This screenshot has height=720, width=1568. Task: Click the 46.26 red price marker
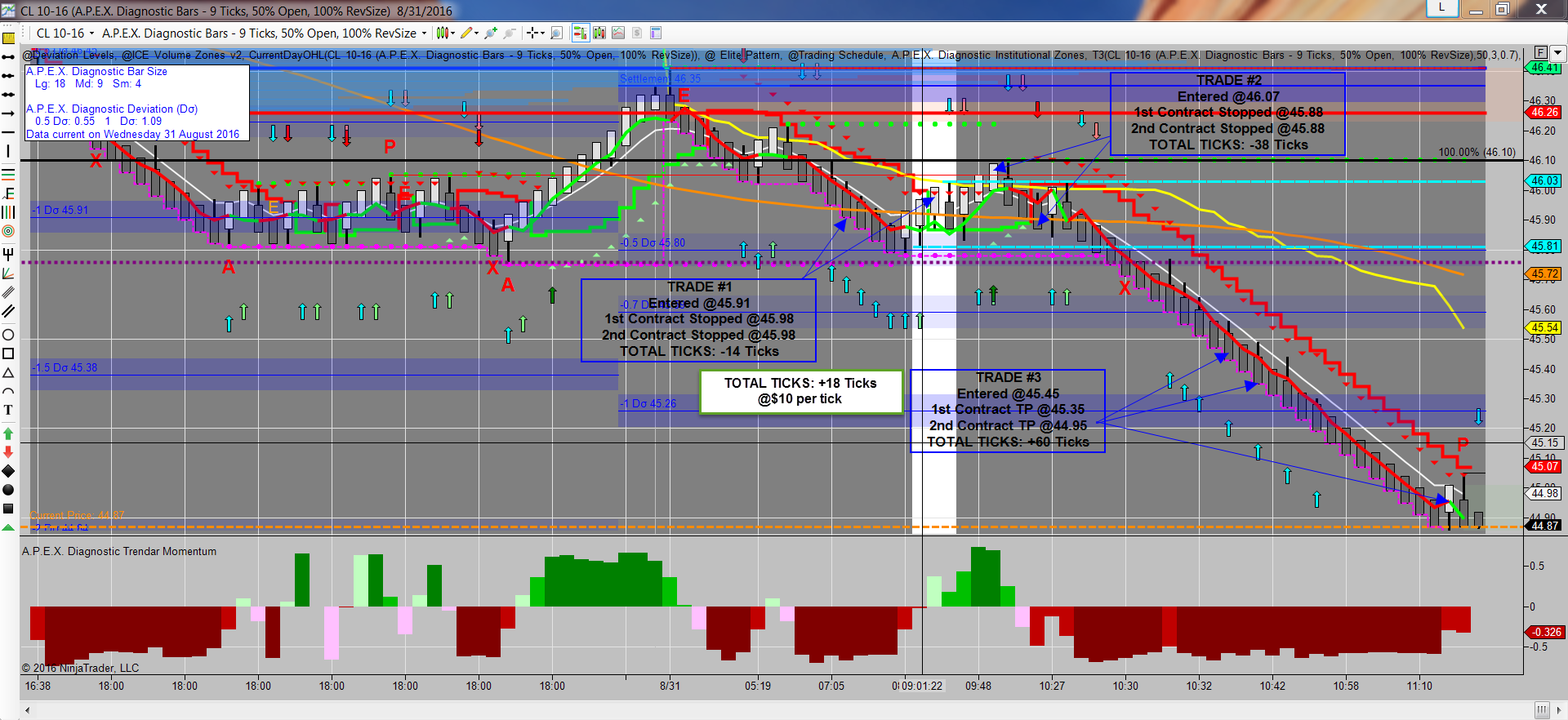point(1544,112)
